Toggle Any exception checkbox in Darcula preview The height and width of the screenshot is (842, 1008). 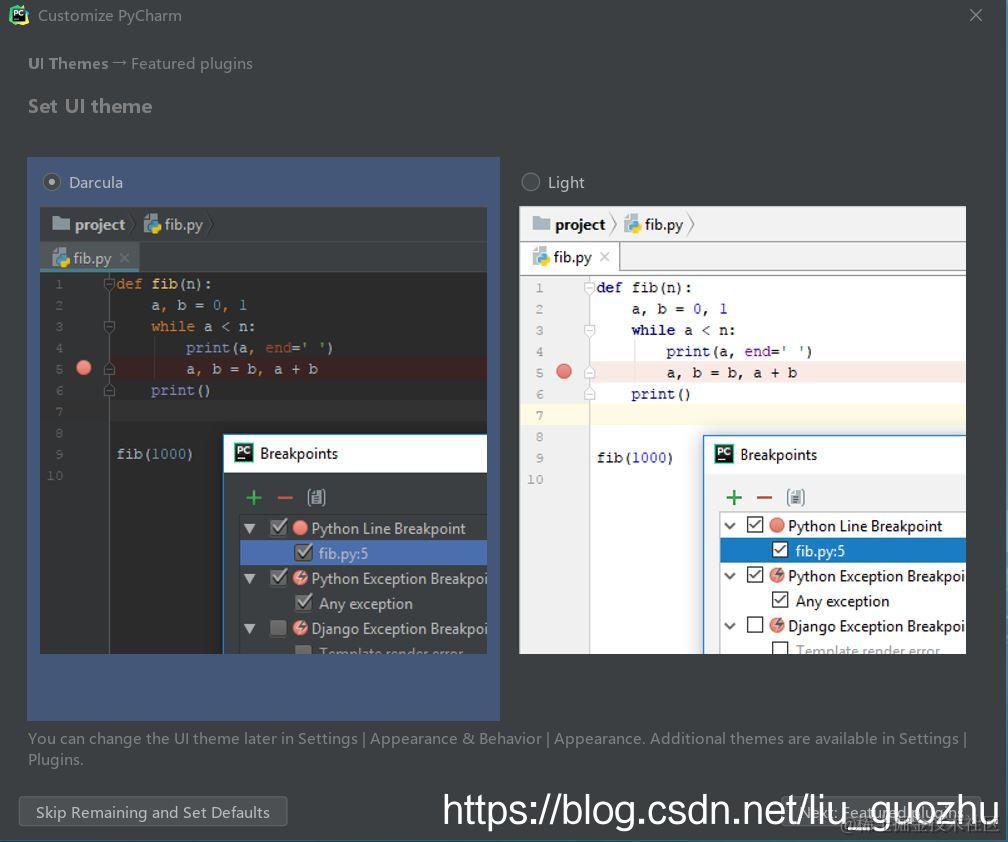pos(303,603)
